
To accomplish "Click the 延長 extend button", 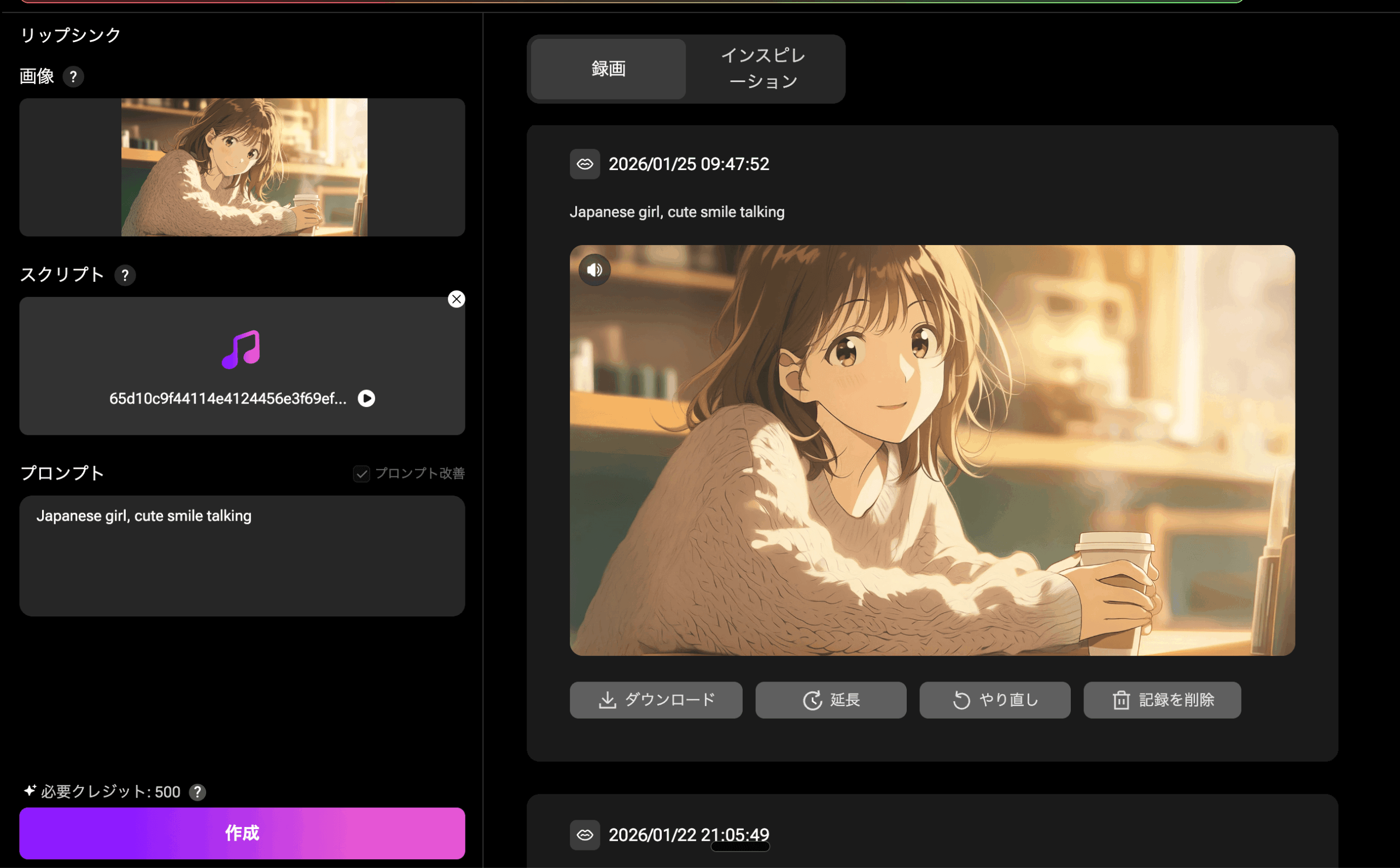I will click(x=831, y=700).
